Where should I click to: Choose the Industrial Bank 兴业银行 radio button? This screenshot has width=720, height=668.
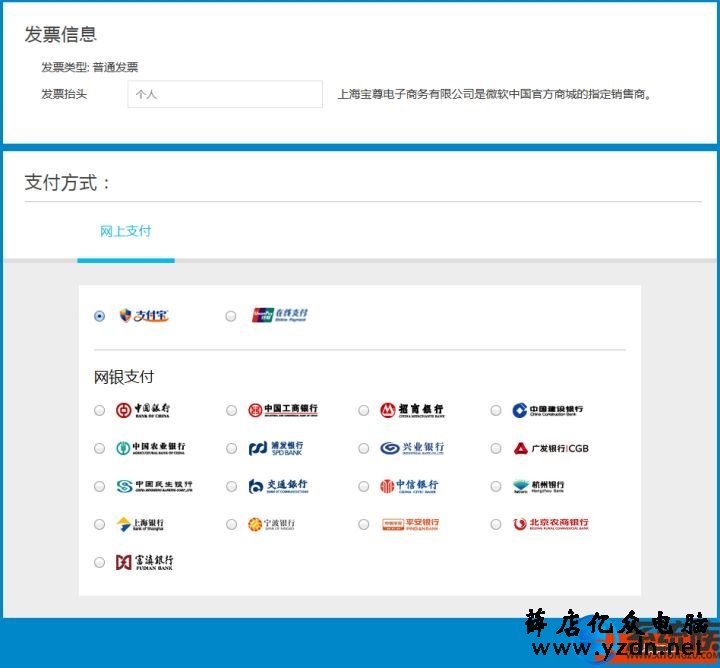point(364,448)
